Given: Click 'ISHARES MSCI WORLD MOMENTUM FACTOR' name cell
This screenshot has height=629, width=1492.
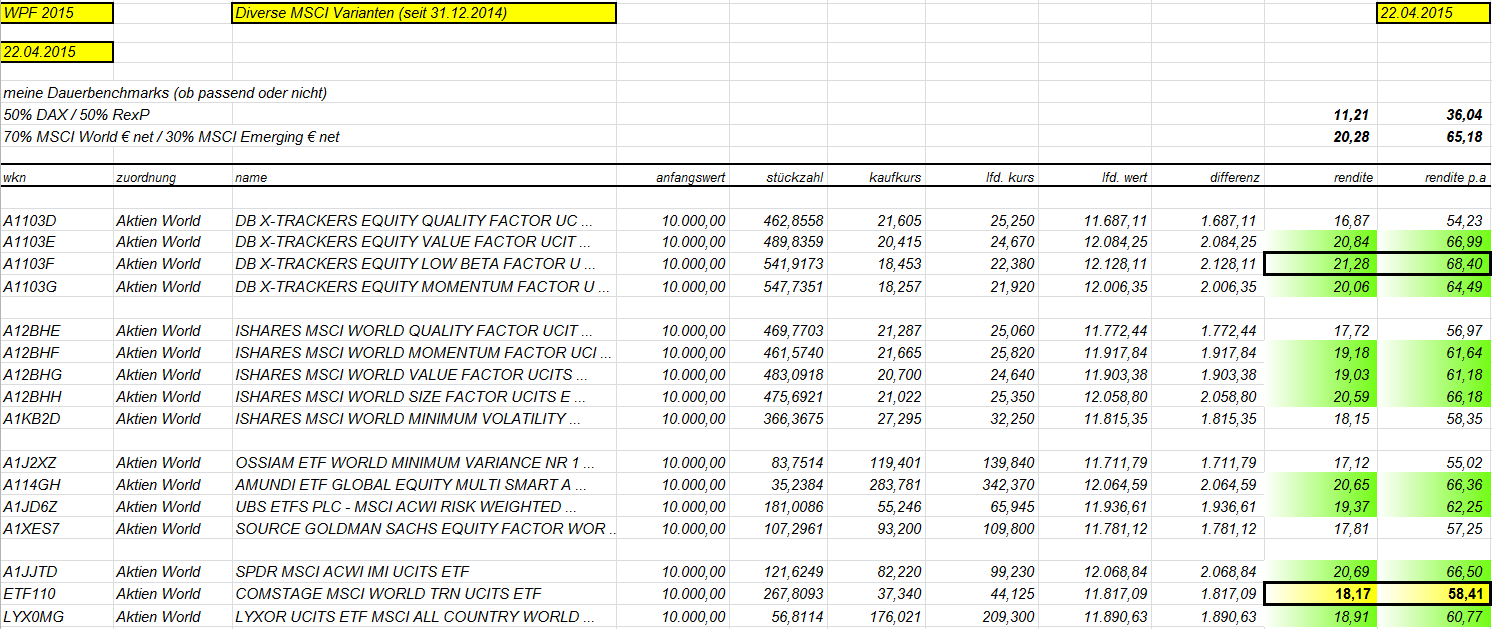Looking at the screenshot, I should coord(424,352).
